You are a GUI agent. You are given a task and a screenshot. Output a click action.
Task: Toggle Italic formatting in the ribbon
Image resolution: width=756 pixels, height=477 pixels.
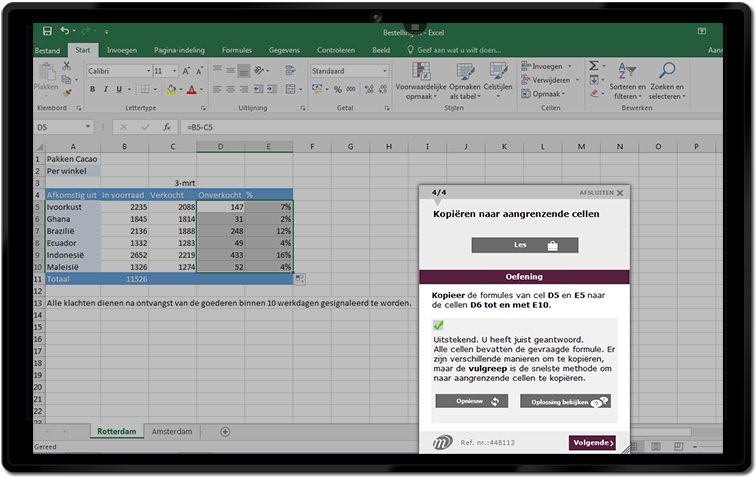tap(105, 89)
